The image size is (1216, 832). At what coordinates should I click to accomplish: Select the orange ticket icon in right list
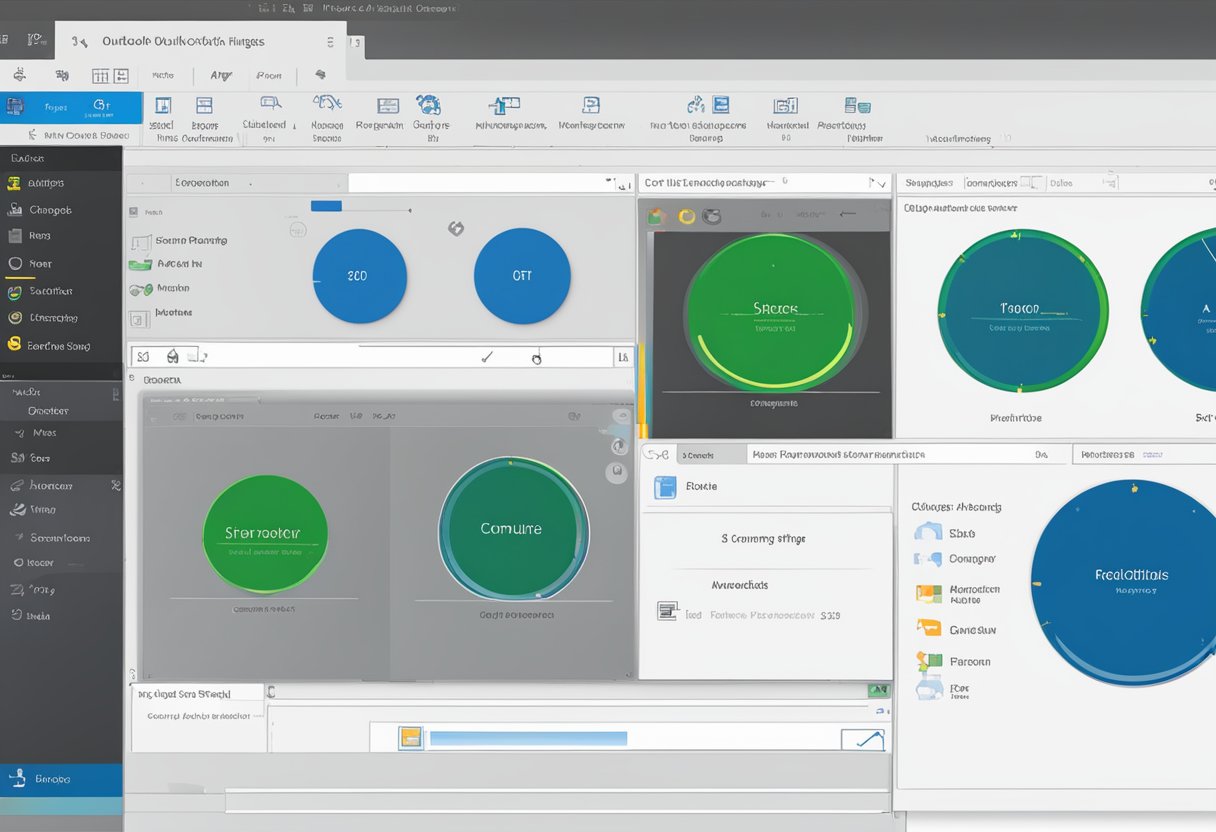pos(929,628)
